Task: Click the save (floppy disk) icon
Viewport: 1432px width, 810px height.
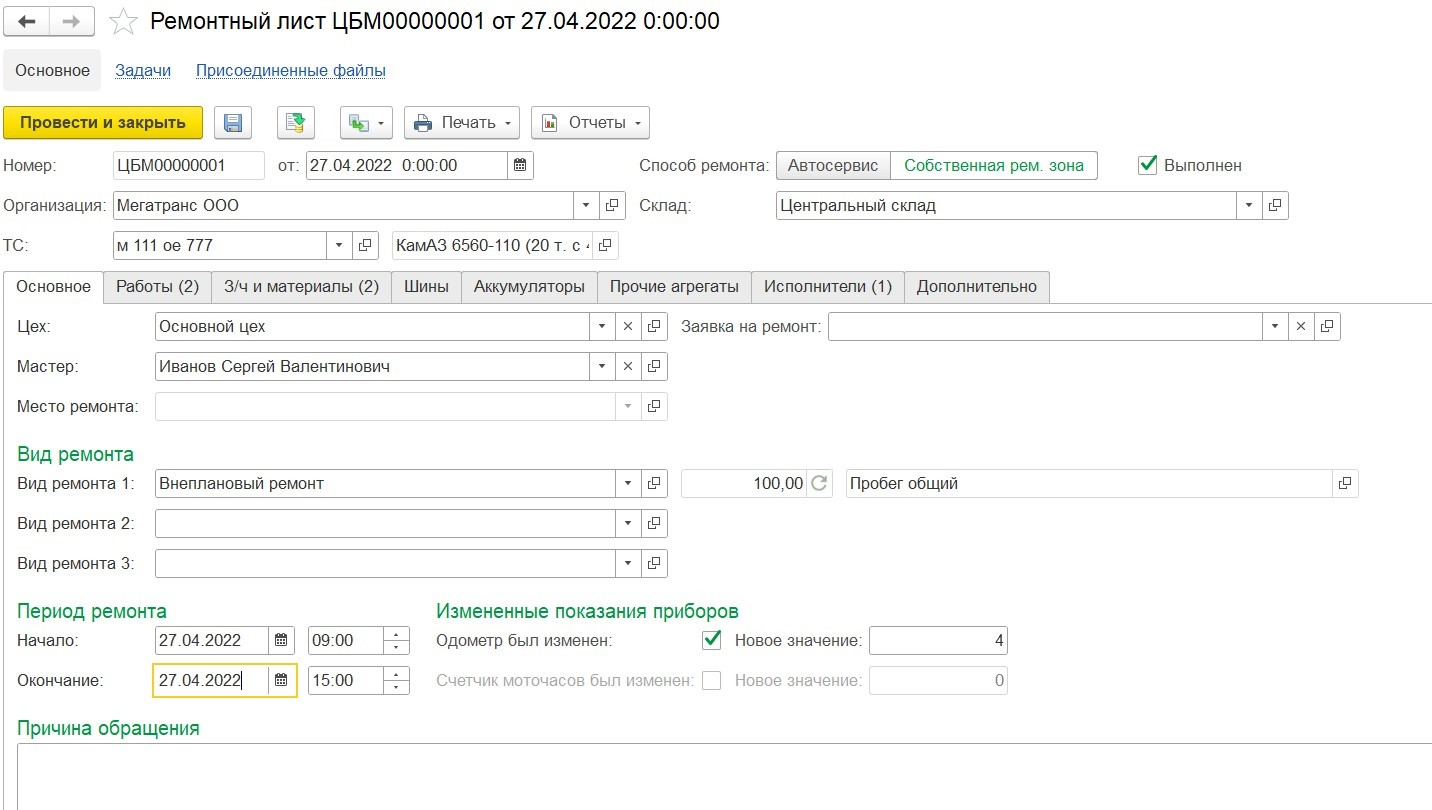Action: [x=233, y=123]
